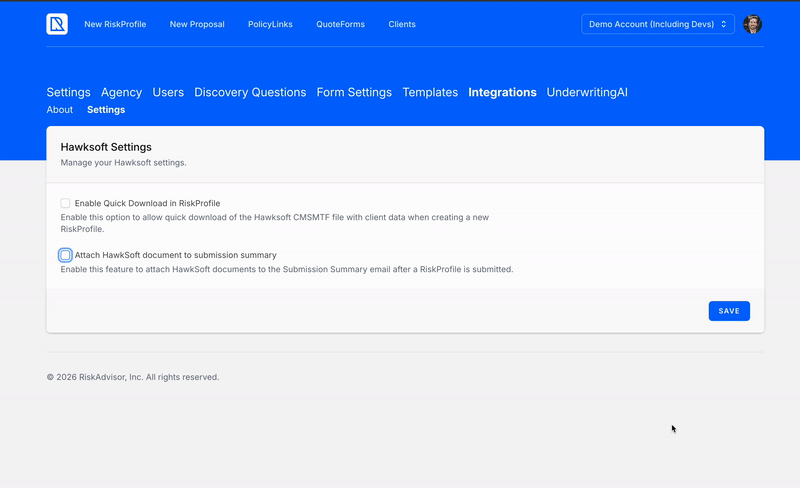Select the Form Settings tab
800x488 pixels.
(x=354, y=92)
